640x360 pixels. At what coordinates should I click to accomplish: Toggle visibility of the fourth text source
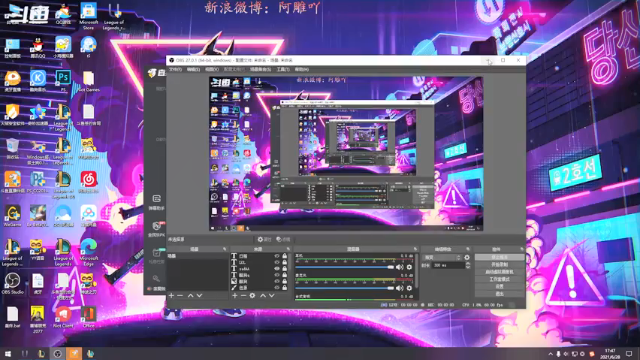click(277, 275)
